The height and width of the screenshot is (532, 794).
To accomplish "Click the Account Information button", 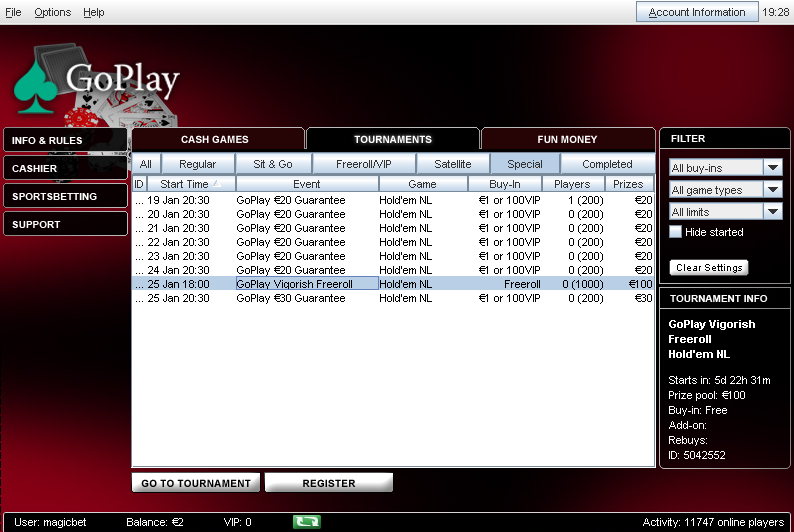I will (x=697, y=12).
